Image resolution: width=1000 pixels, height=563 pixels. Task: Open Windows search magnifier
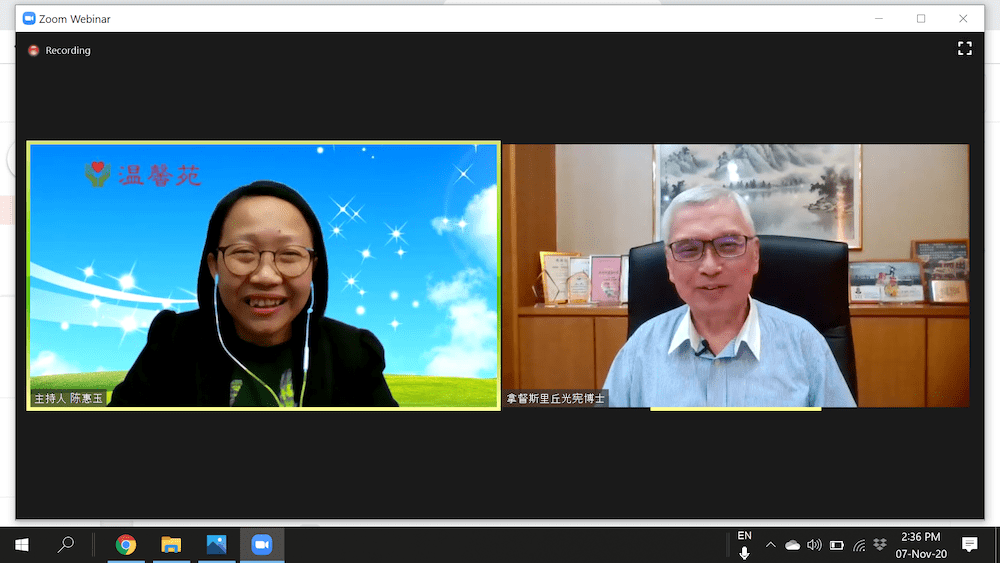(x=66, y=545)
